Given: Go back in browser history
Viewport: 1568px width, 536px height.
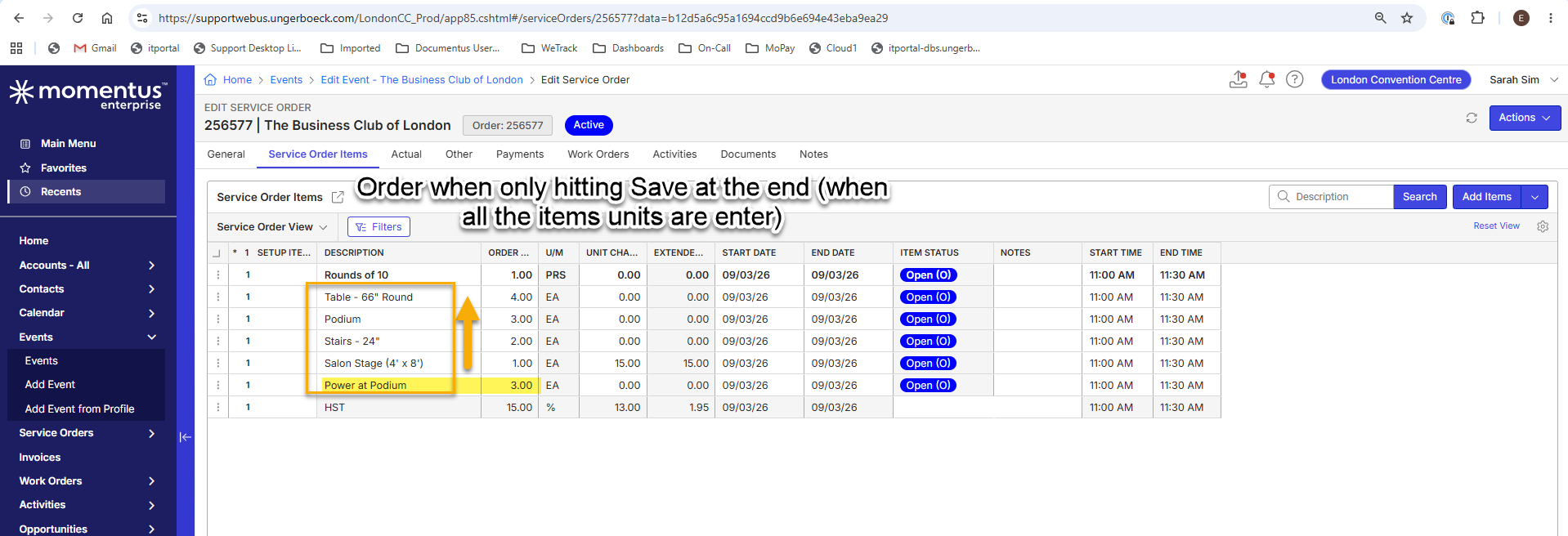Looking at the screenshot, I should [x=19, y=18].
